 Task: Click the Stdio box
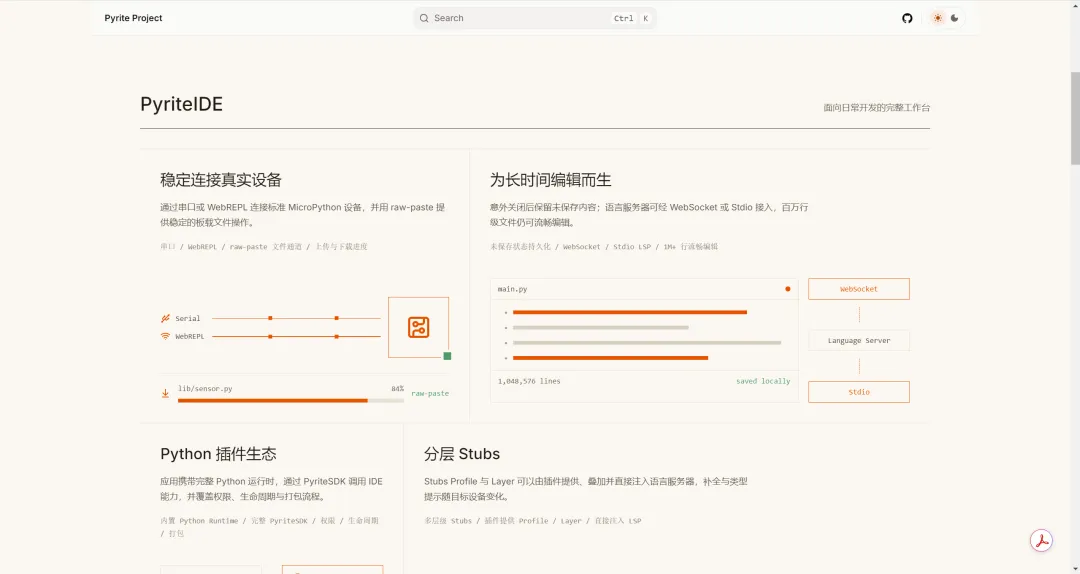click(859, 392)
